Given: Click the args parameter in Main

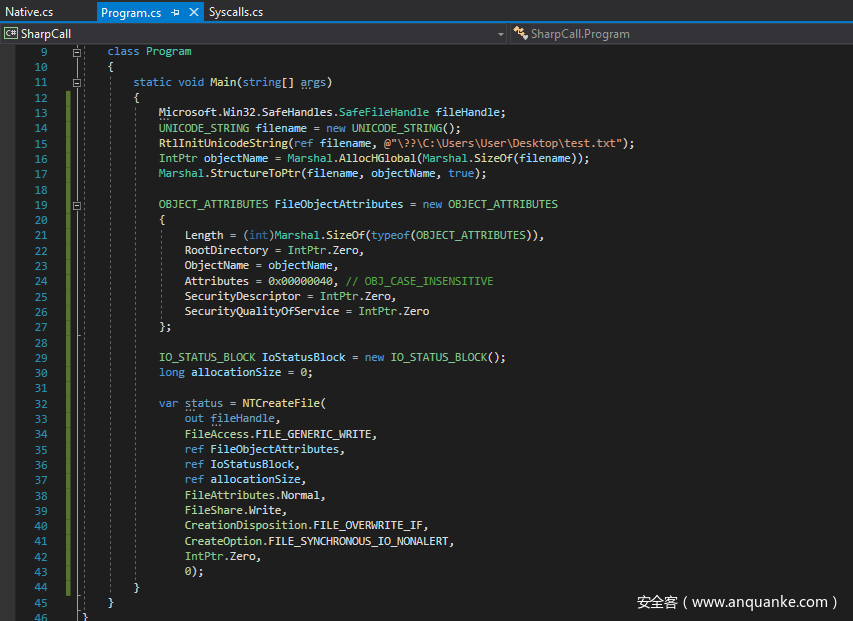Looking at the screenshot, I should tap(312, 82).
